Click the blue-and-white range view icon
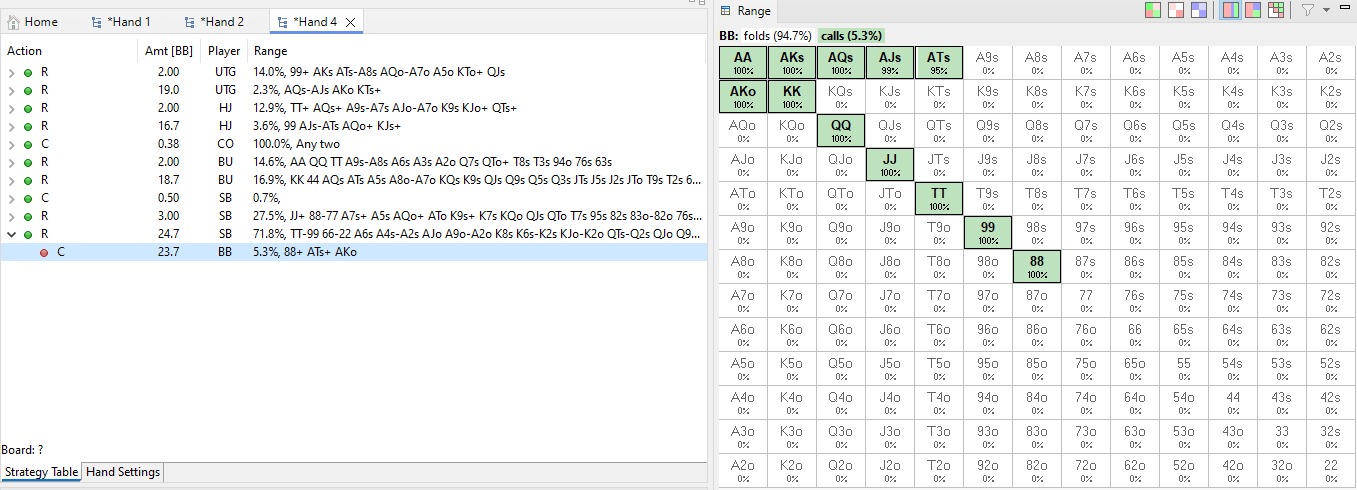1357x490 pixels. (1198, 10)
